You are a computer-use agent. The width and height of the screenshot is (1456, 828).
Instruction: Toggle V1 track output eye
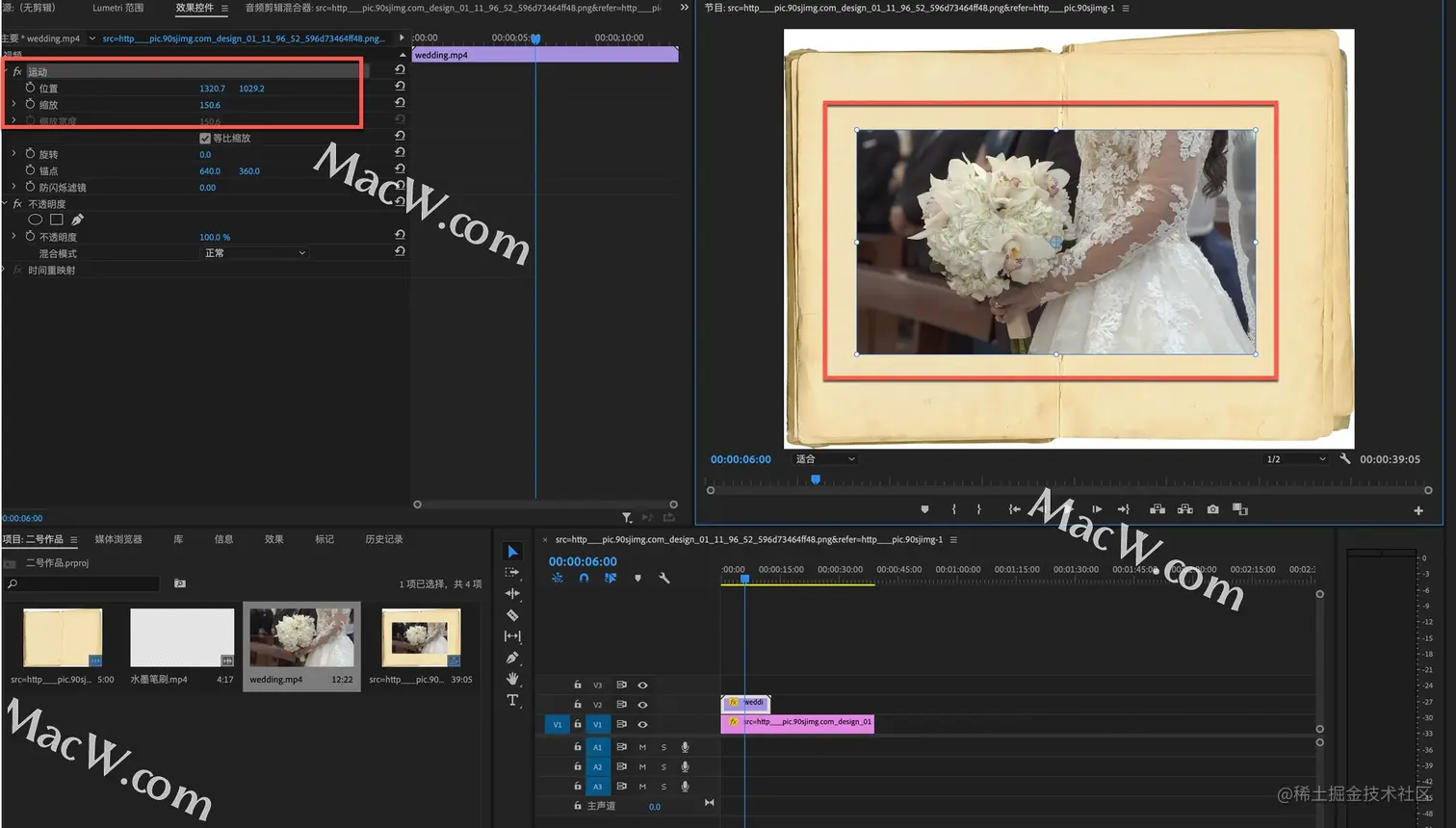coord(642,724)
